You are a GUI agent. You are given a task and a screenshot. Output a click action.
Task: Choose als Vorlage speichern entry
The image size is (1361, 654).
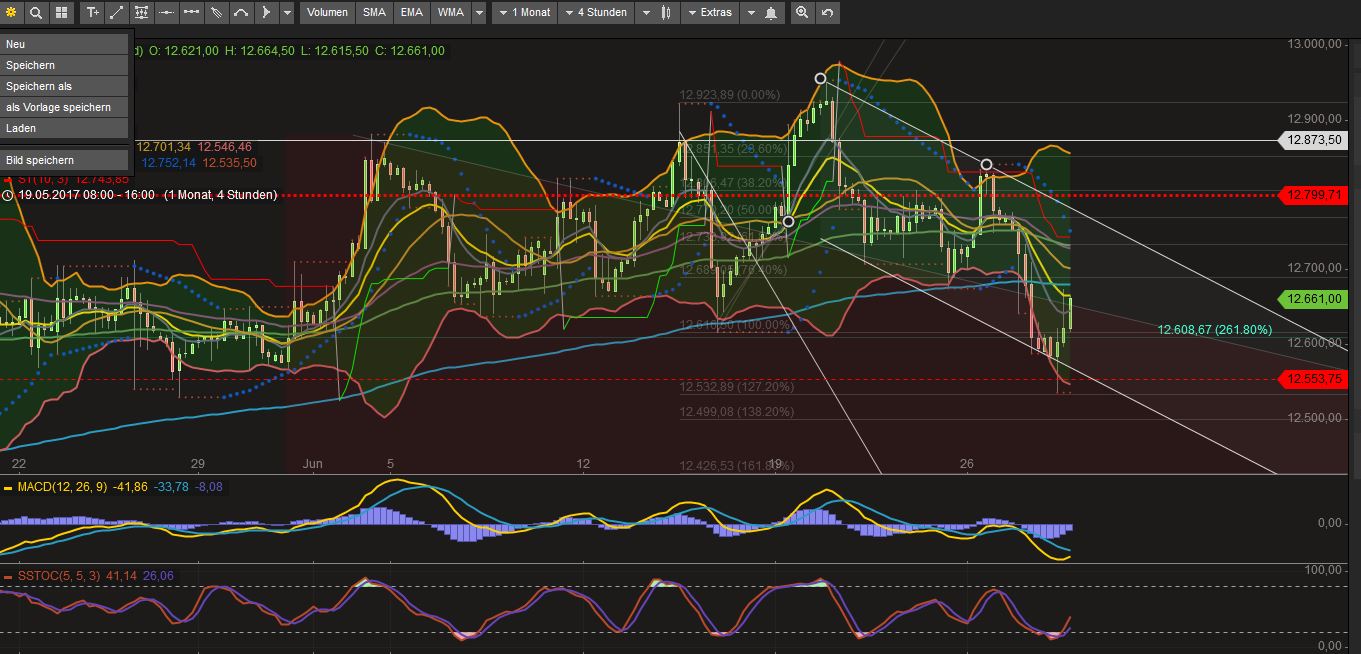pos(65,107)
